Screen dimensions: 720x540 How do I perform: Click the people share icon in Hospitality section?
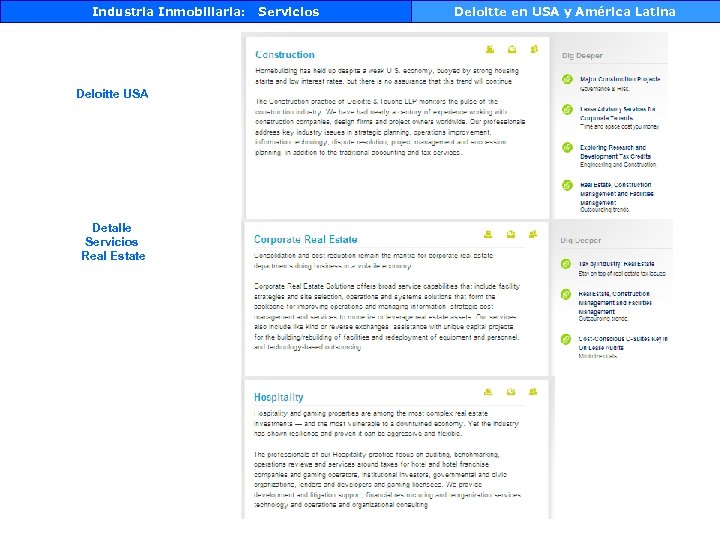(x=533, y=392)
